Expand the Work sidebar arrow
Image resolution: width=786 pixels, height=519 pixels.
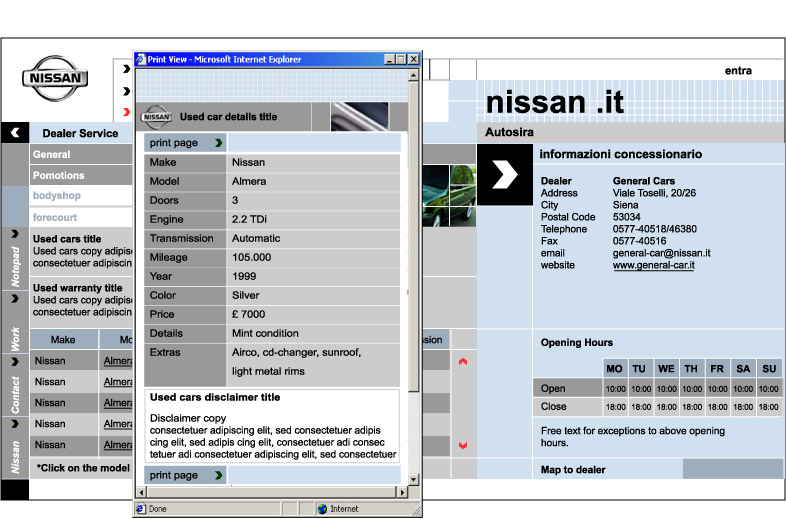[x=15, y=298]
